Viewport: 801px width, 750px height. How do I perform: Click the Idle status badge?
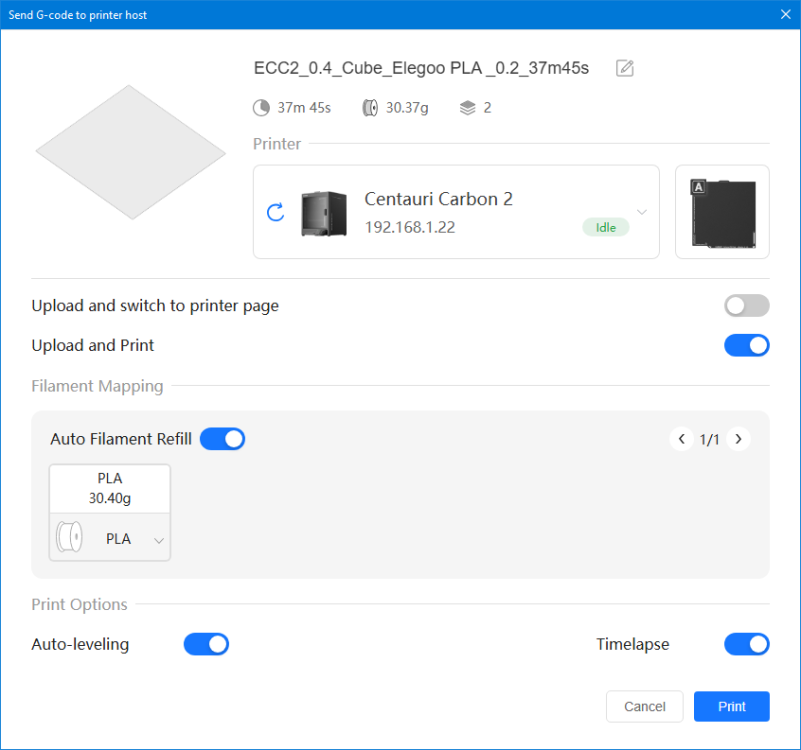click(605, 227)
